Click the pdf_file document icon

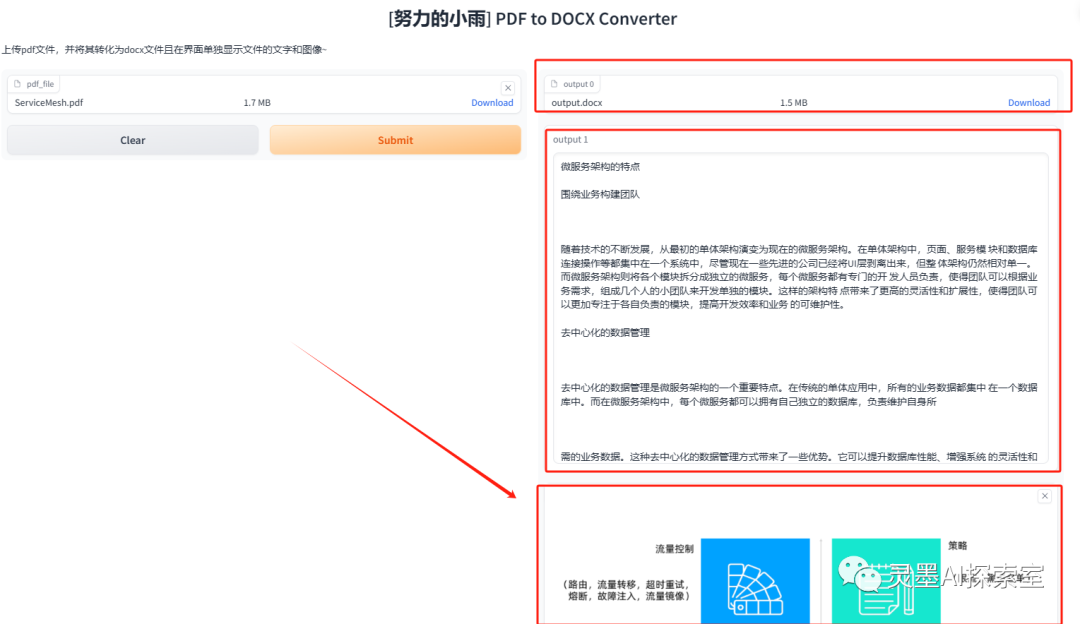point(17,84)
